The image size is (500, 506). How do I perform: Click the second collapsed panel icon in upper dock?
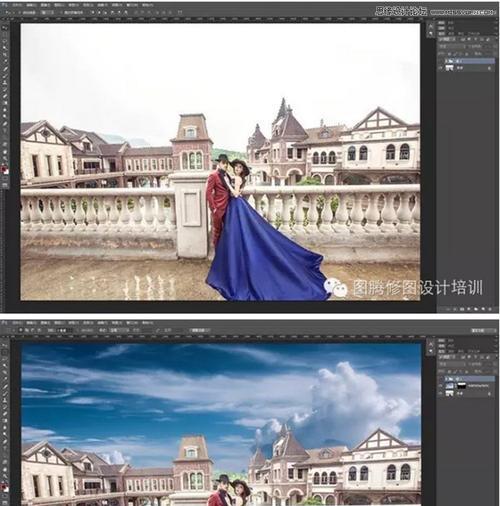(431, 33)
